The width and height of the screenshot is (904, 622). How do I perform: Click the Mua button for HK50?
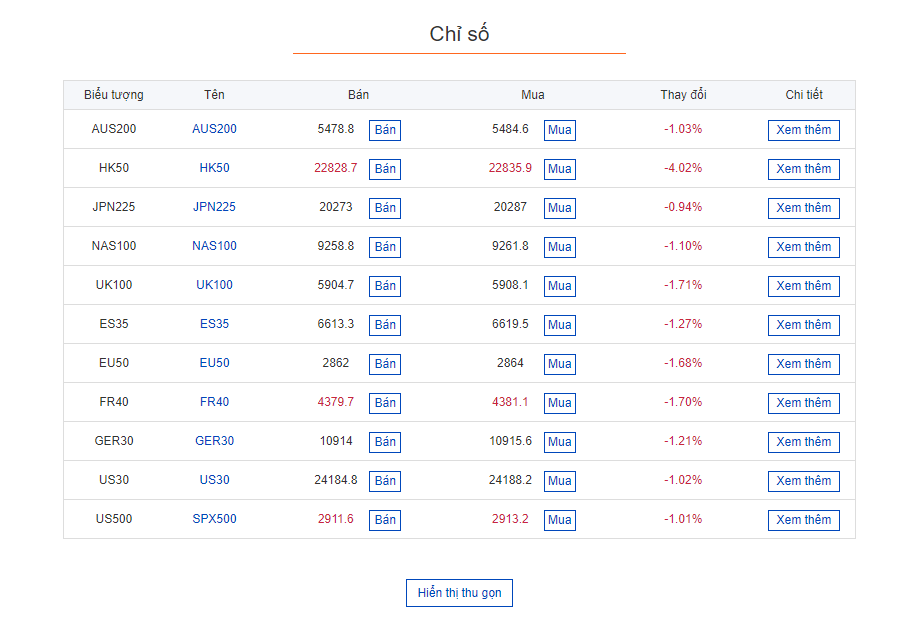560,169
